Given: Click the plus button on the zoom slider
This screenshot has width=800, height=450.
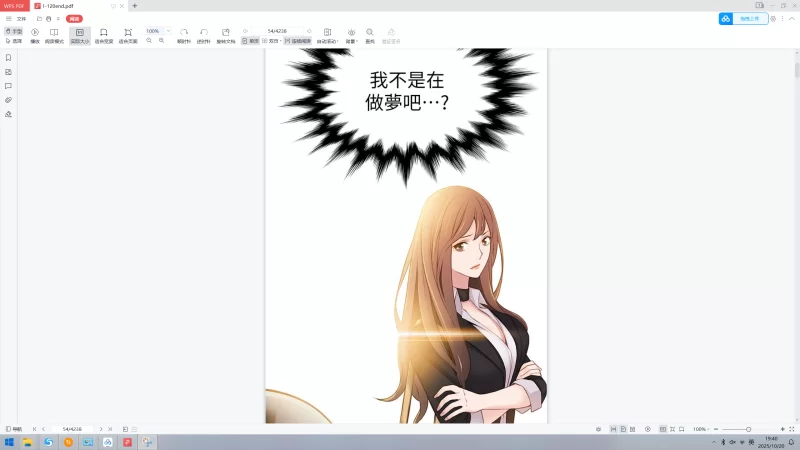Looking at the screenshot, I should click(783, 429).
